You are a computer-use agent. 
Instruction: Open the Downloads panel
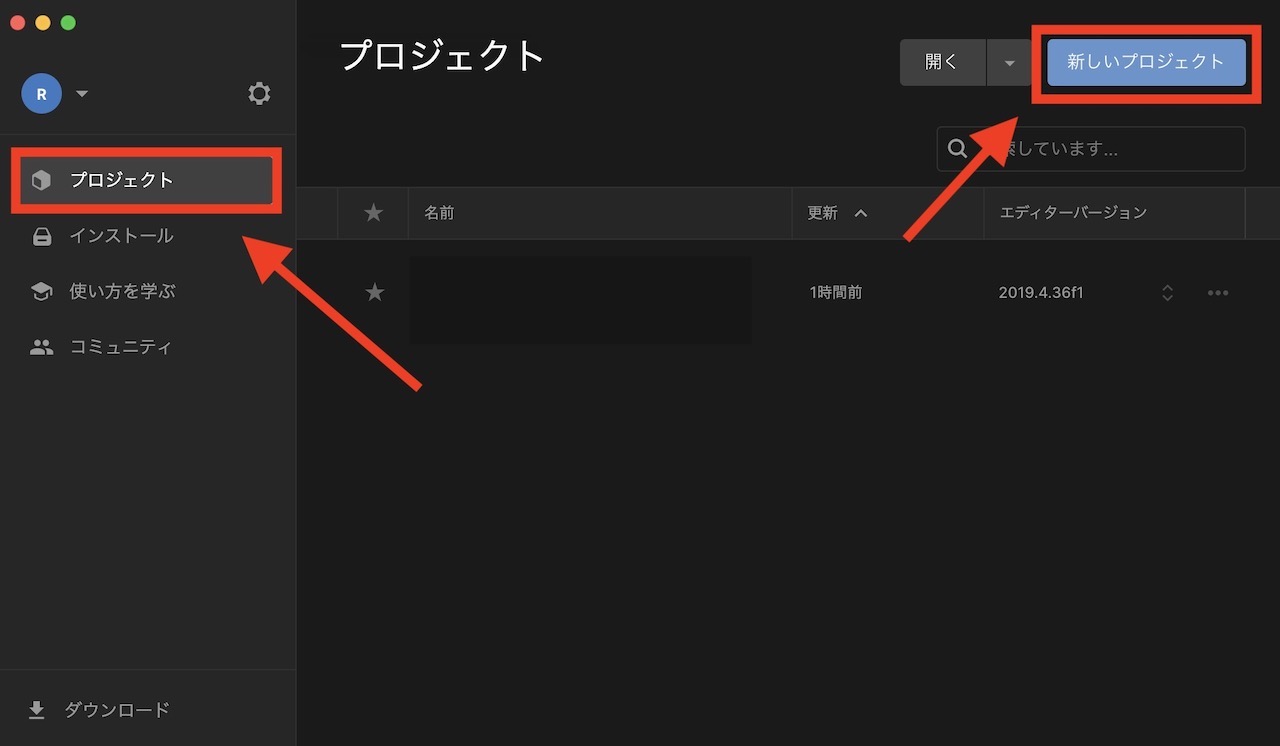click(x=97, y=709)
